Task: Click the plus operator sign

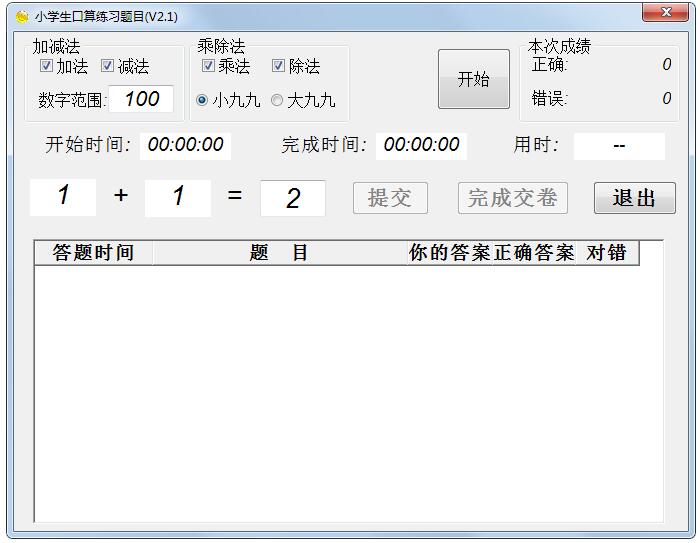Action: click(121, 195)
